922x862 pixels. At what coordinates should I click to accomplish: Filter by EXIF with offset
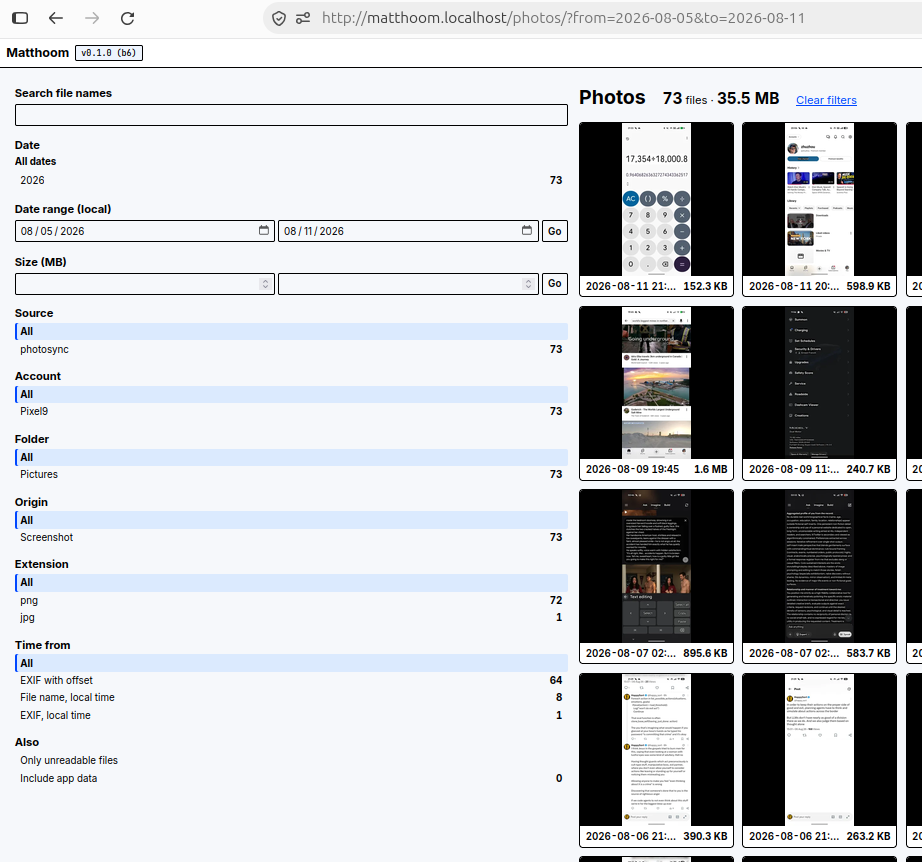pyautogui.click(x=291, y=680)
